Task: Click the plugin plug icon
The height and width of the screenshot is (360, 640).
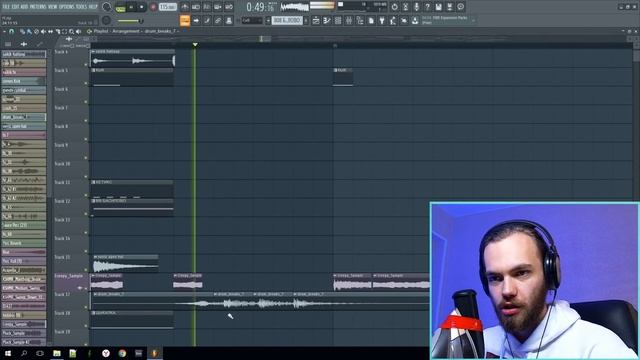Action: (382, 20)
